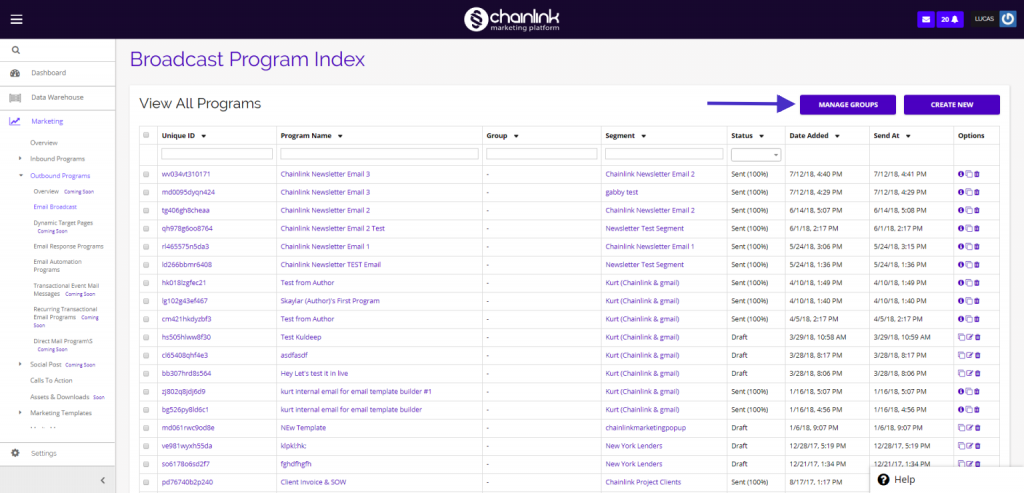1024x493 pixels.
Task: View info for program bg526py8ld6c1
Action: (x=961, y=409)
